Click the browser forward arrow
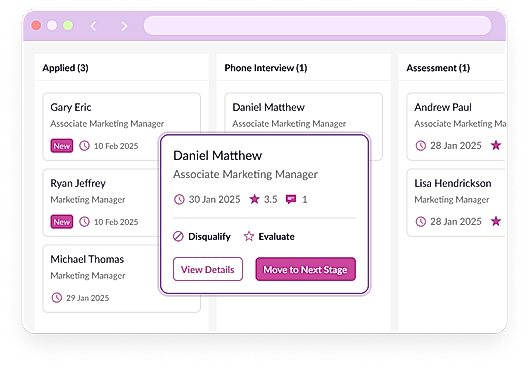This screenshot has height=368, width=529. click(x=124, y=26)
